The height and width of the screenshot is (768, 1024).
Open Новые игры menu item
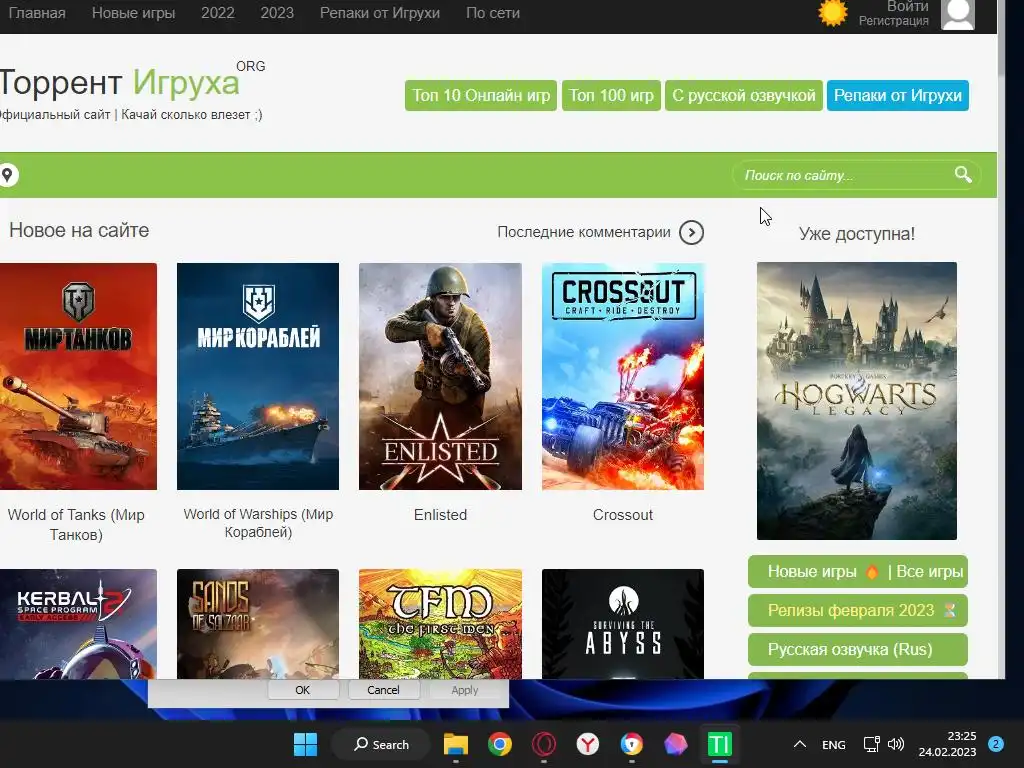tap(133, 13)
